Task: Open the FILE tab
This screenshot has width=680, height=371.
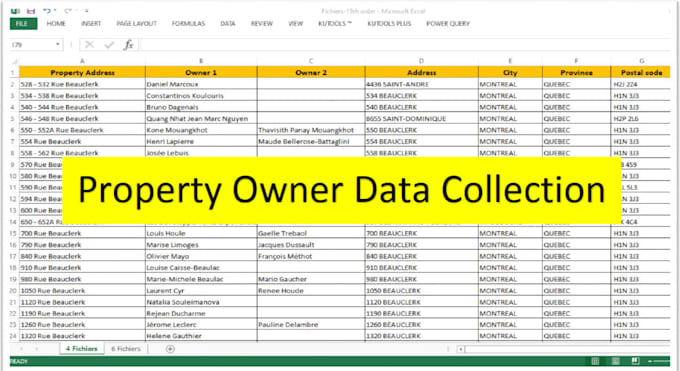Action: (23, 23)
